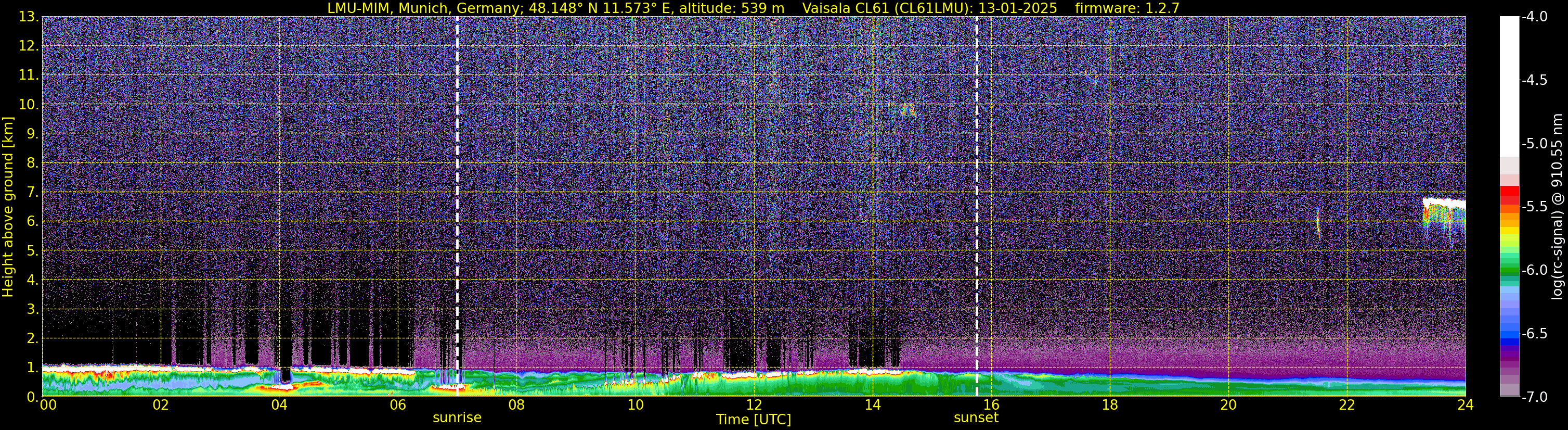Click the '7.' height axis tick label

tap(32, 193)
